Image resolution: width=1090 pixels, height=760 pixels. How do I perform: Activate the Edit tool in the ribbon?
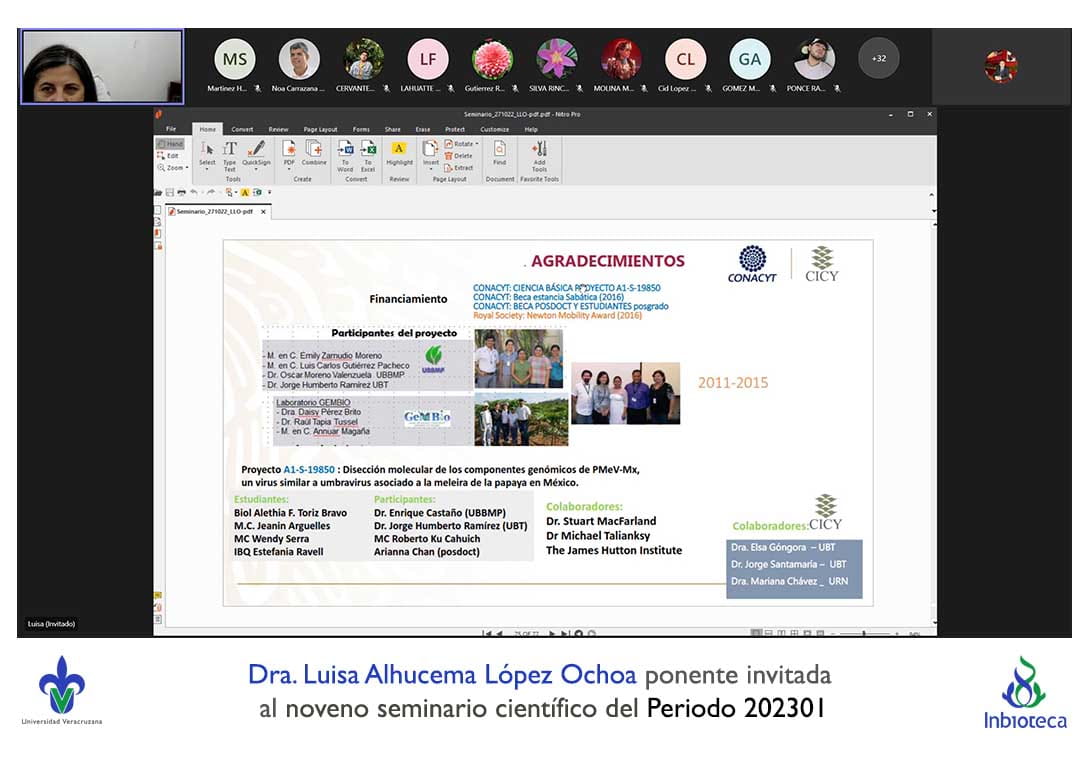(169, 156)
